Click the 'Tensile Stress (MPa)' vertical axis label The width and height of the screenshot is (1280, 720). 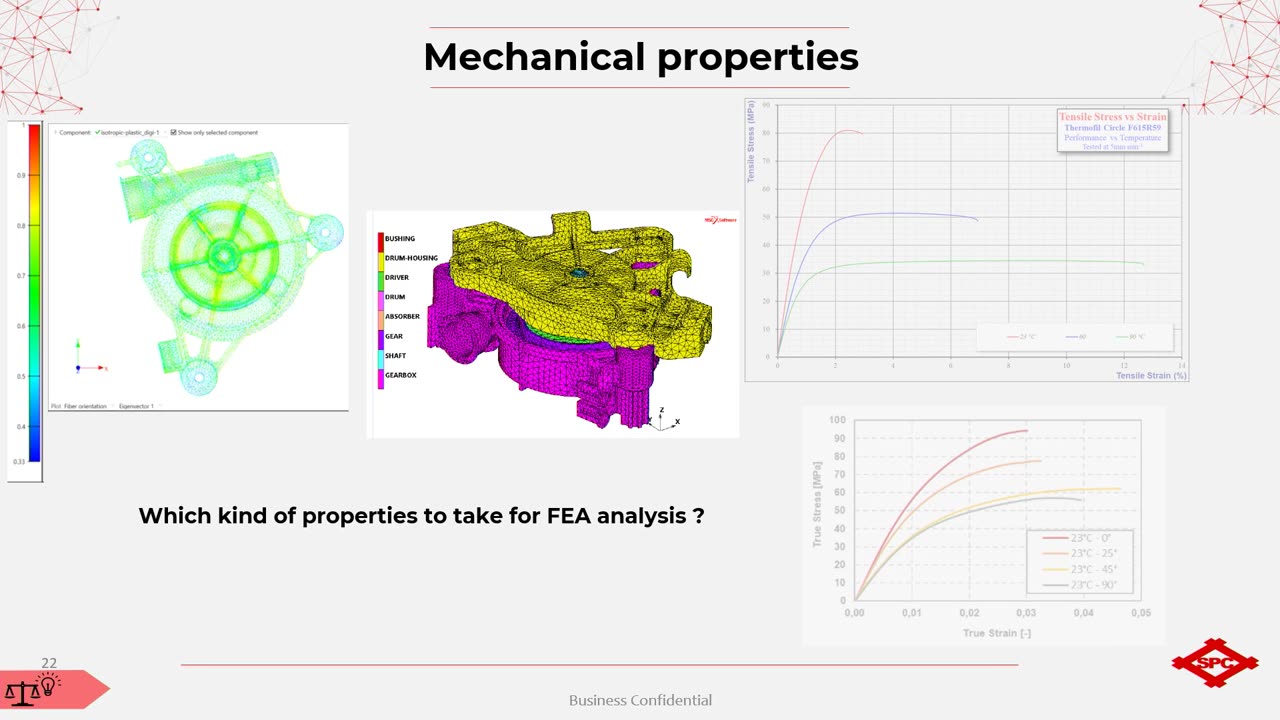point(751,141)
